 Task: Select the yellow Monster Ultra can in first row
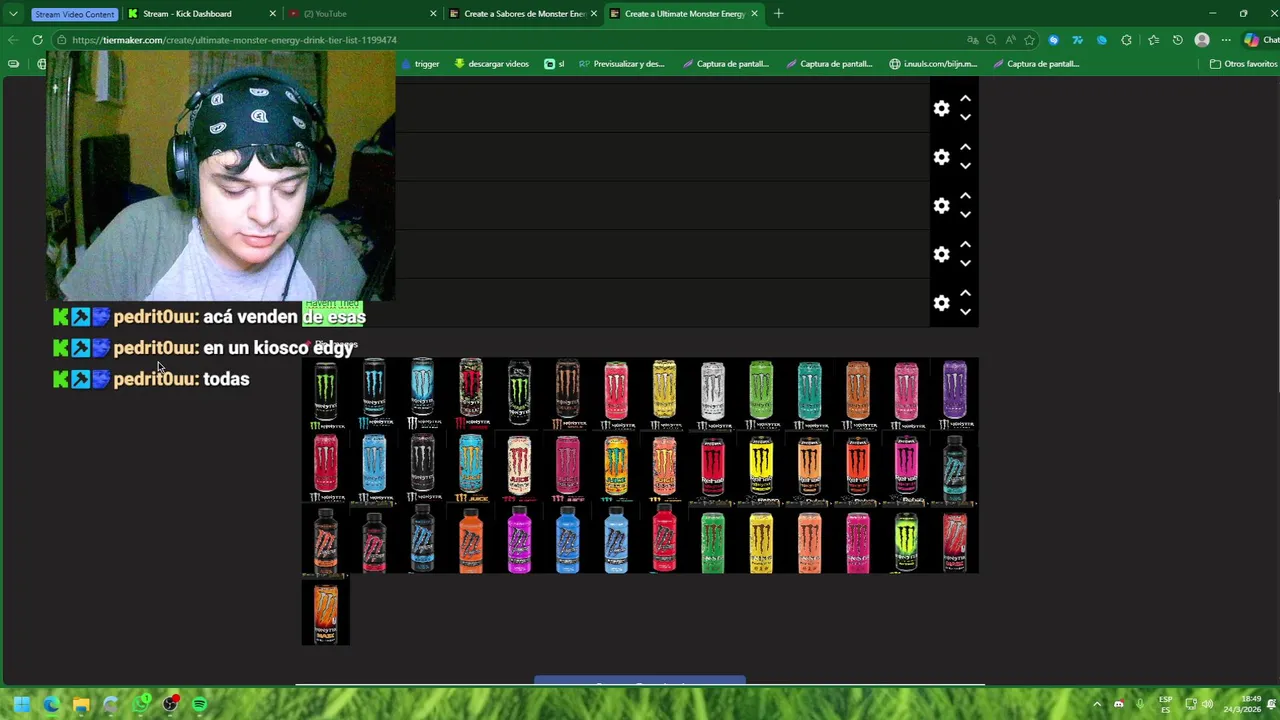pyautogui.click(x=664, y=394)
